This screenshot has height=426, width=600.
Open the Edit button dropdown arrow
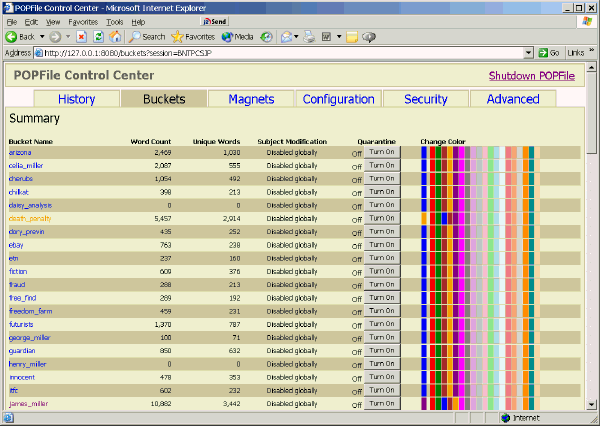click(x=339, y=37)
